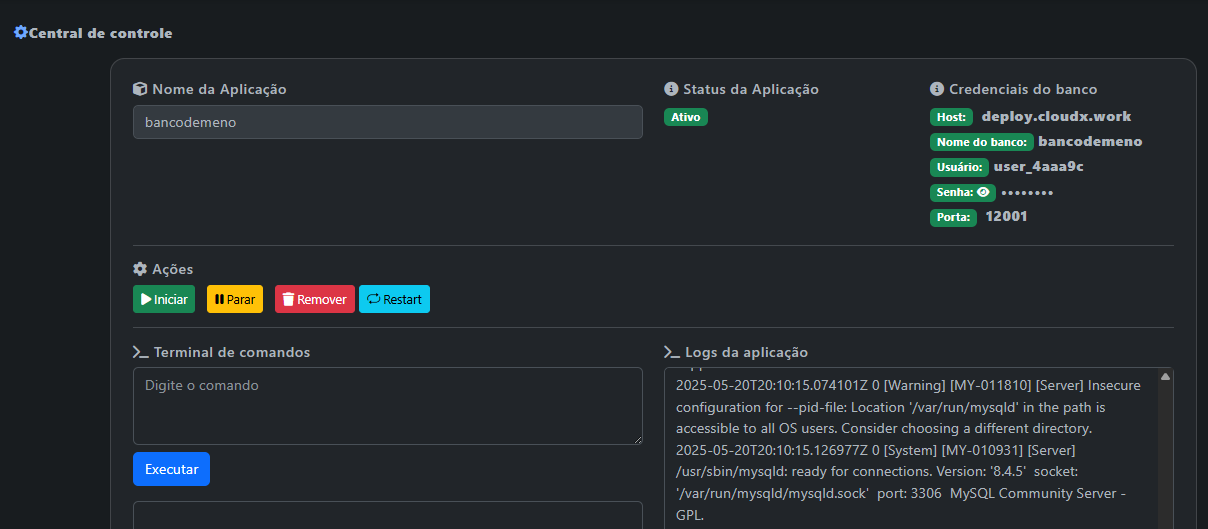Click the Restart button

pos(394,299)
